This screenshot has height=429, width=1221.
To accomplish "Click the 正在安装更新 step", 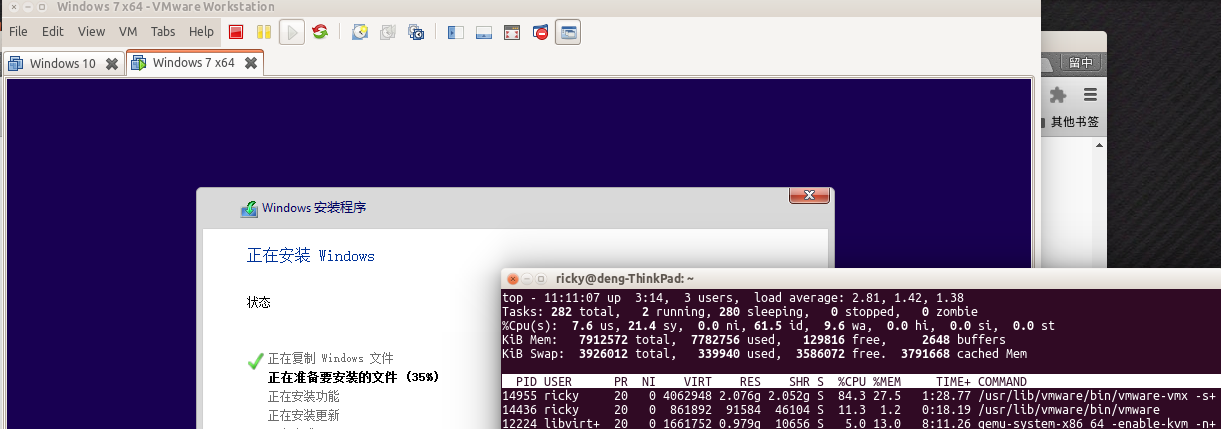I will pos(303,415).
